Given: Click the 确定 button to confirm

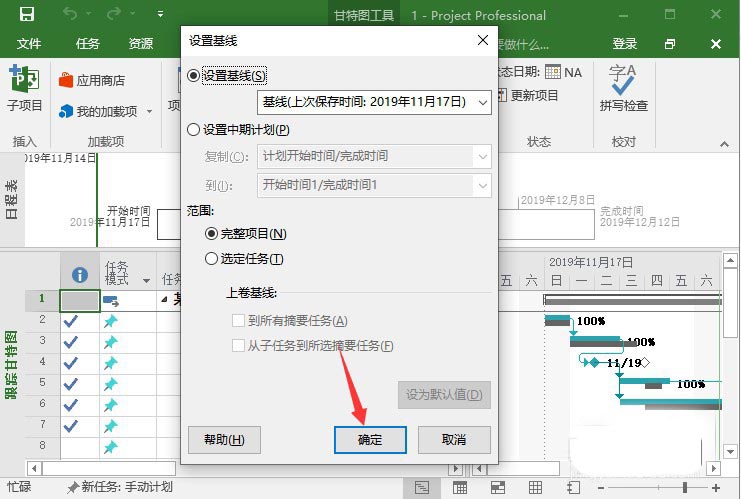Looking at the screenshot, I should coord(370,440).
